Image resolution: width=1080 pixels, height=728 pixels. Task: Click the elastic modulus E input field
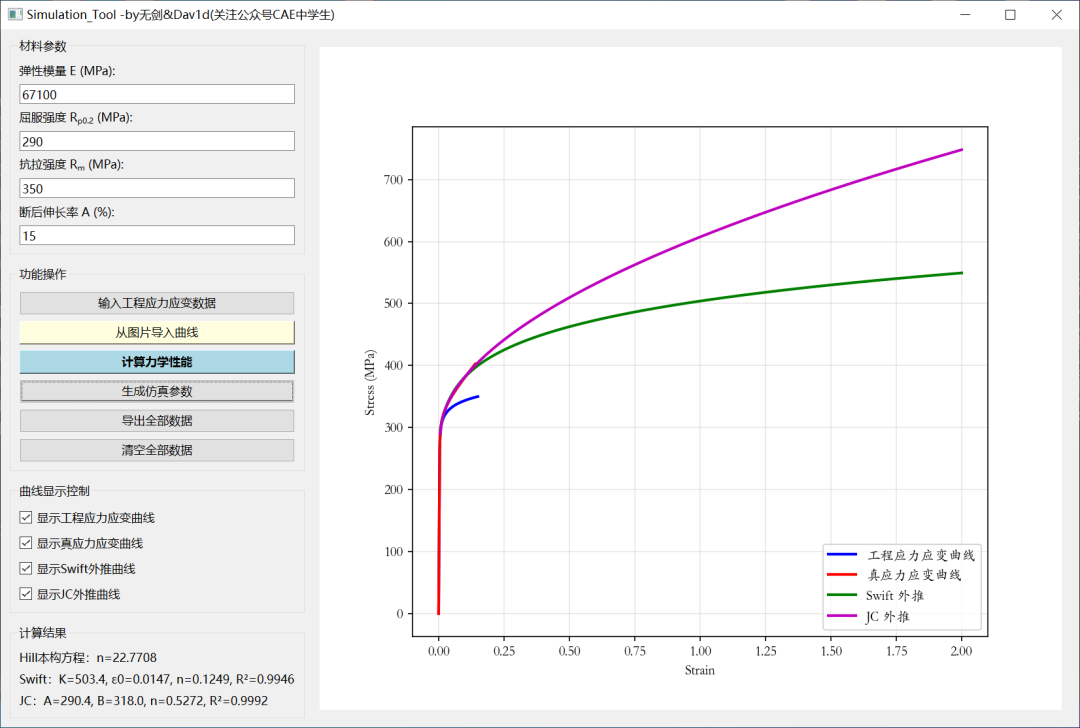pyautogui.click(x=157, y=94)
